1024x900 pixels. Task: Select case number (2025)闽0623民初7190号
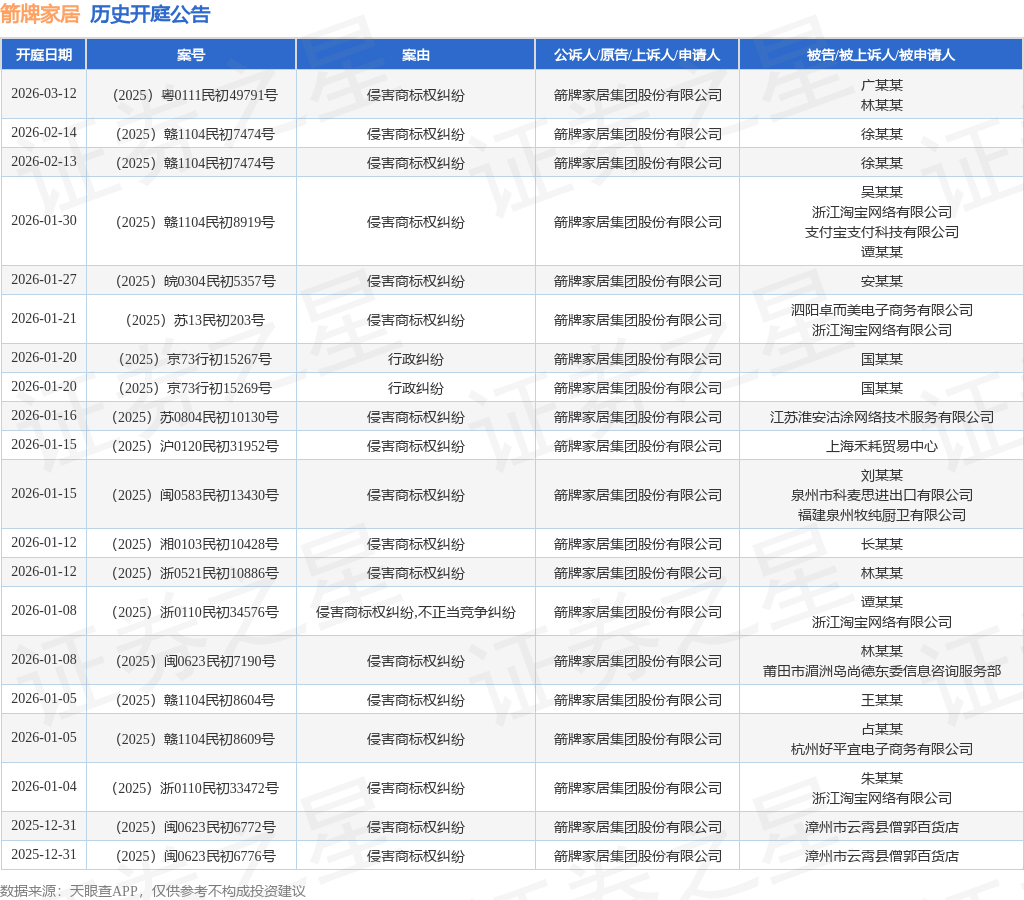[195, 661]
